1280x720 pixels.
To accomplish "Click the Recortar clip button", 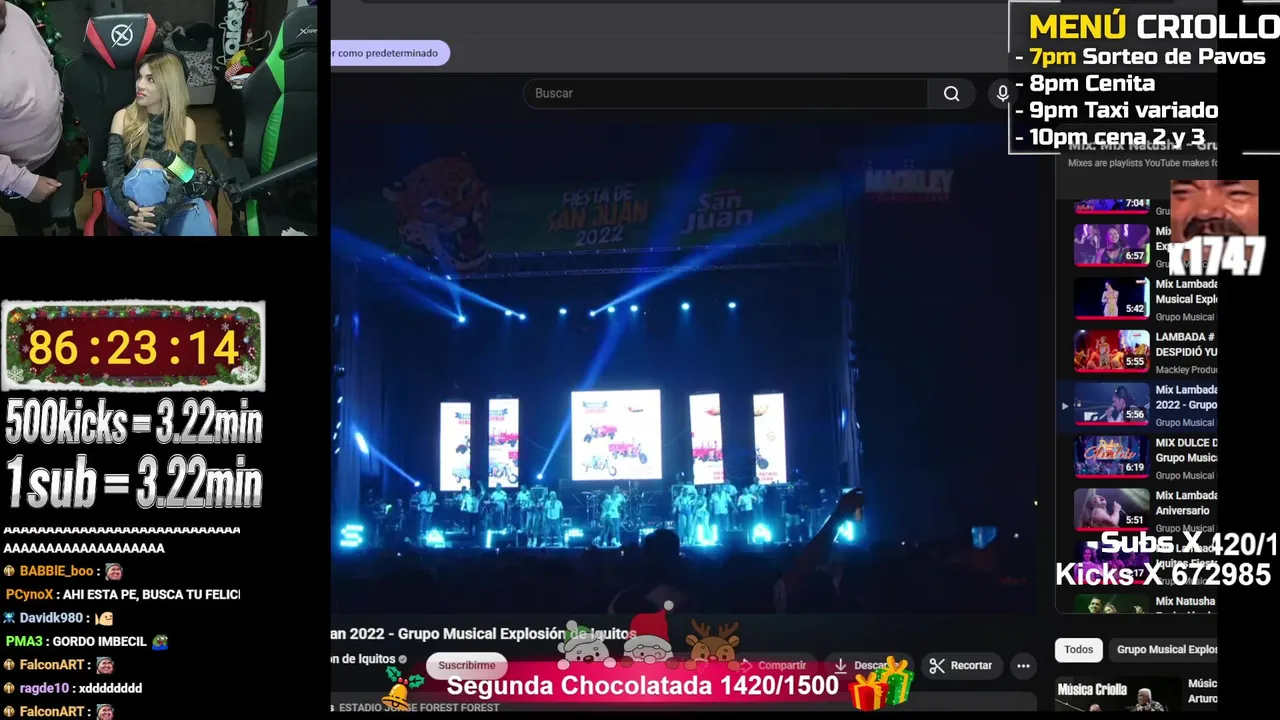I will coord(961,665).
